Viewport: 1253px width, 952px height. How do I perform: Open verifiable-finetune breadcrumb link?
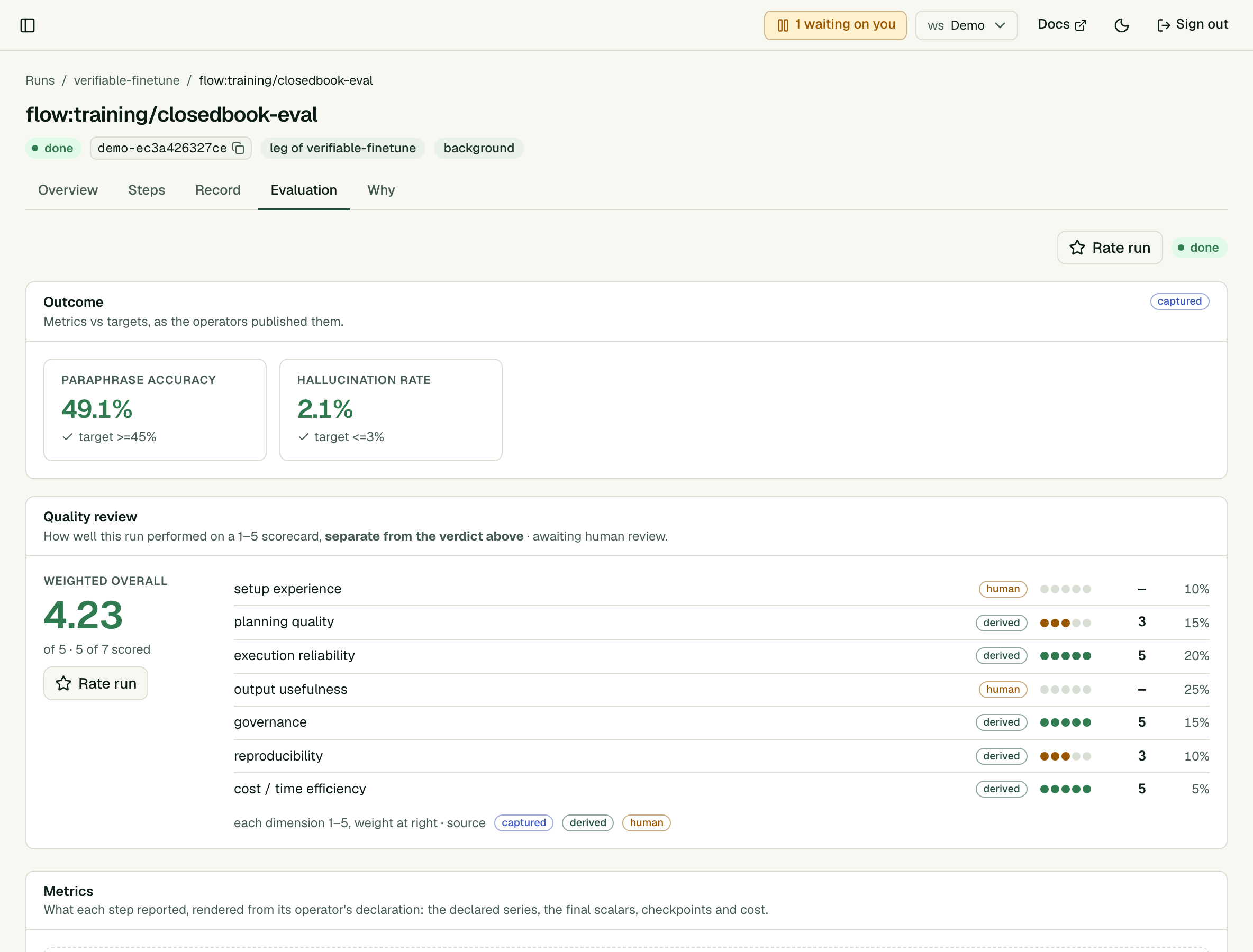click(x=126, y=80)
